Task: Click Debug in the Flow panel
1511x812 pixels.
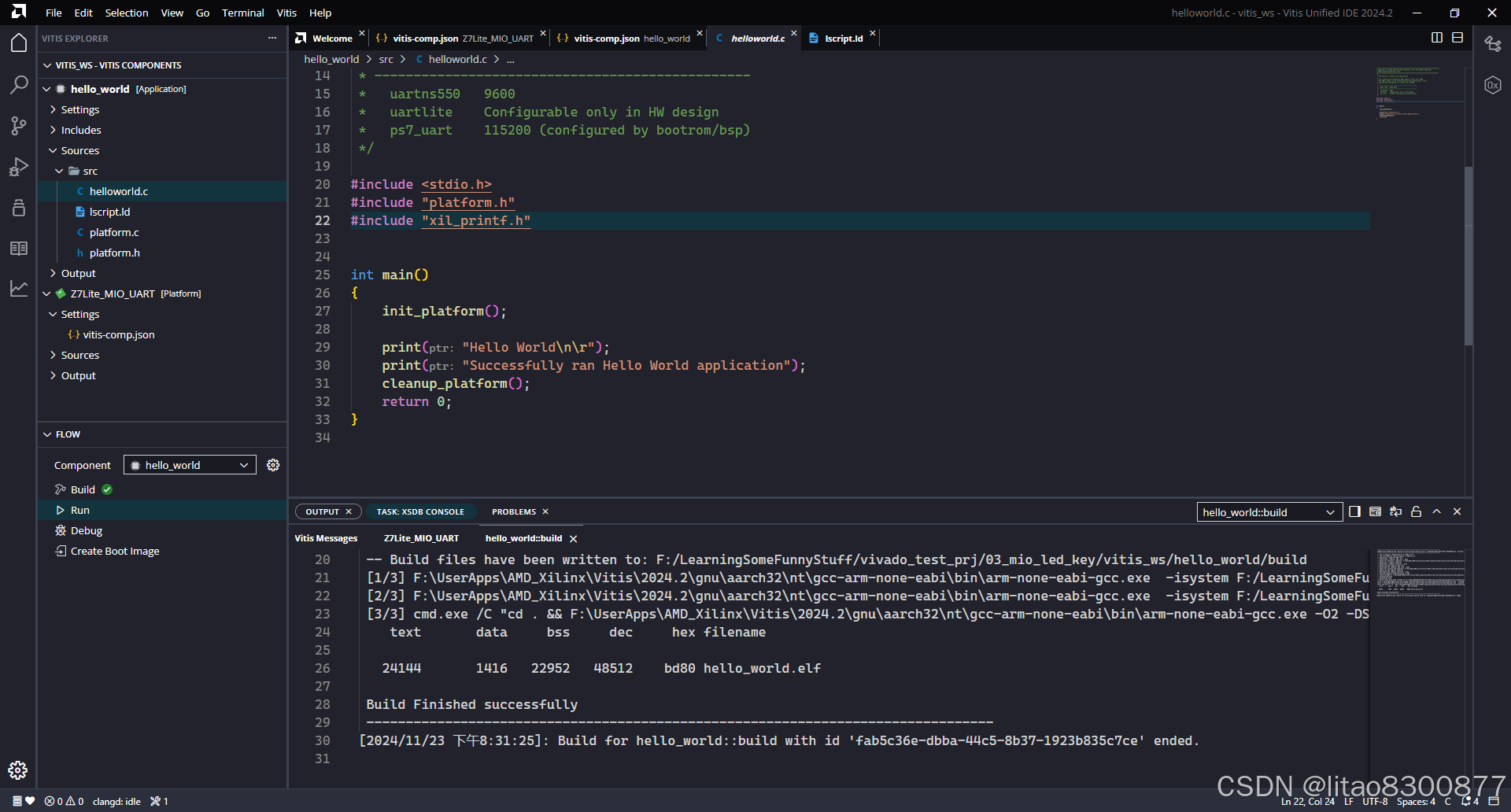Action: (87, 530)
